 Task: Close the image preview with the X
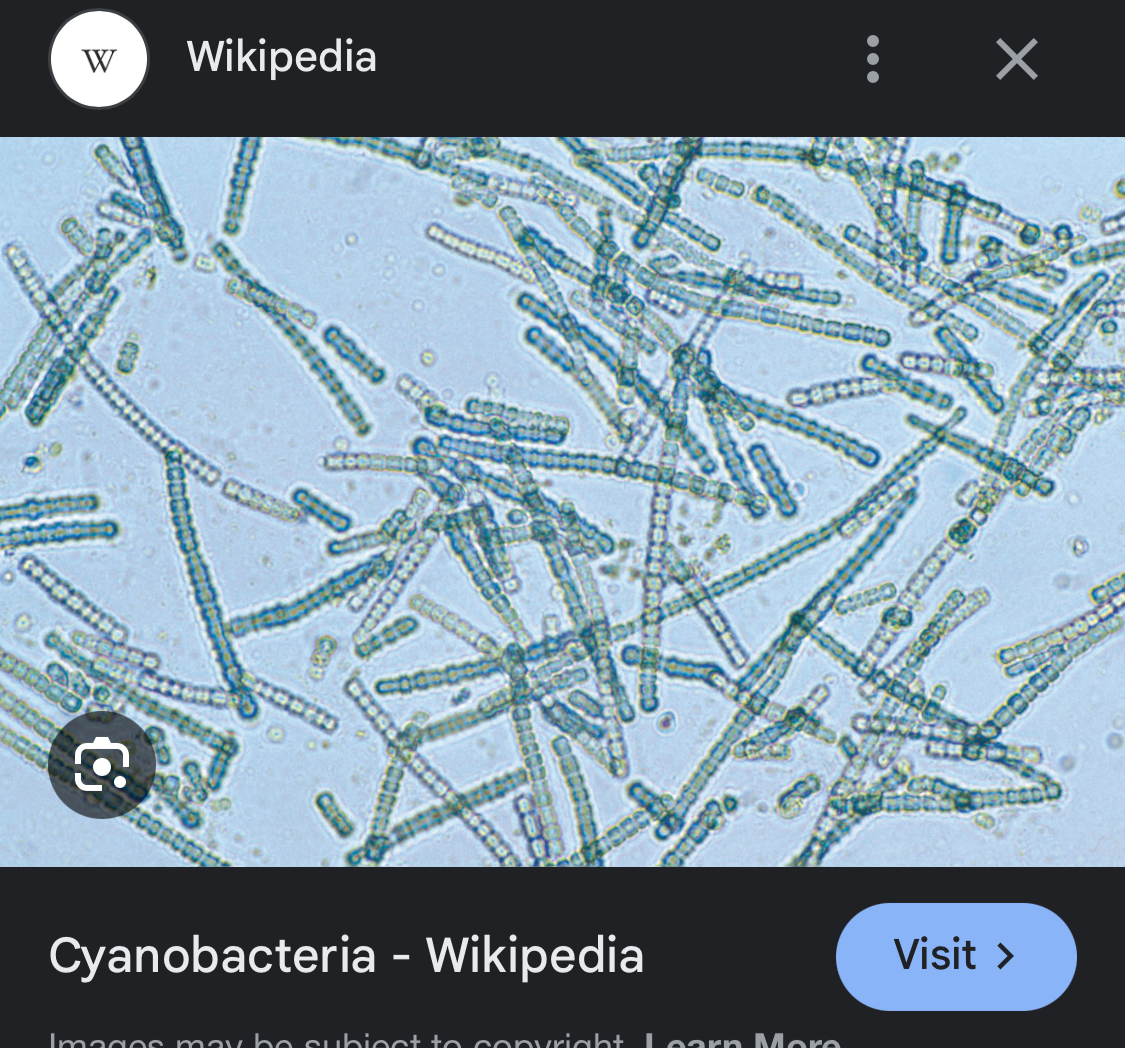pos(1017,59)
